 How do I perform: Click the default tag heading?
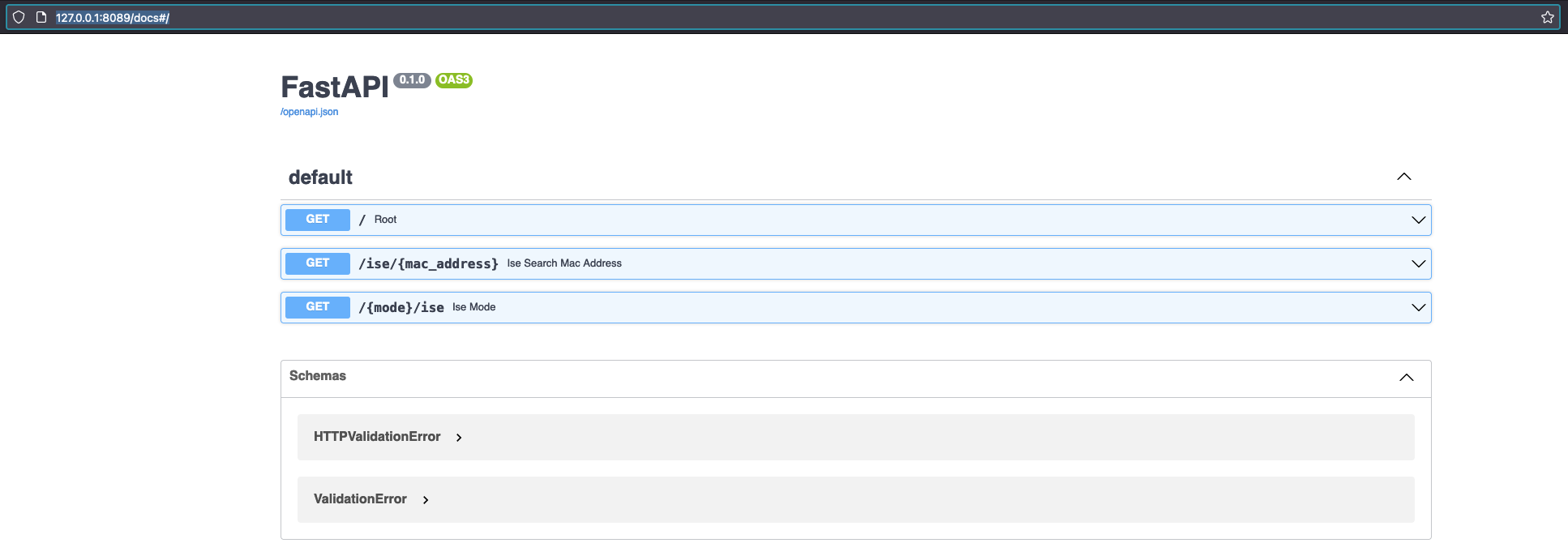(320, 177)
